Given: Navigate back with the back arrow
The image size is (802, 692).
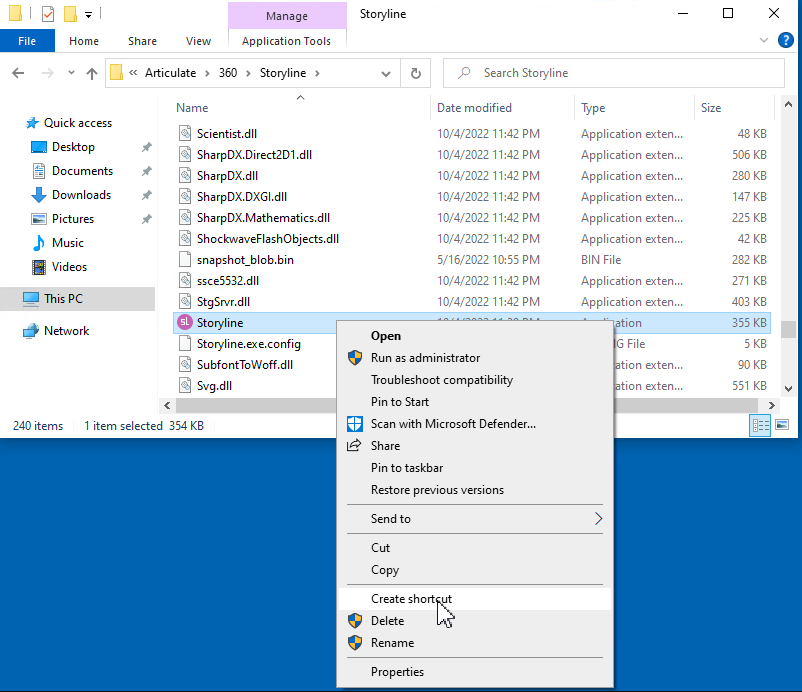Looking at the screenshot, I should [18, 73].
